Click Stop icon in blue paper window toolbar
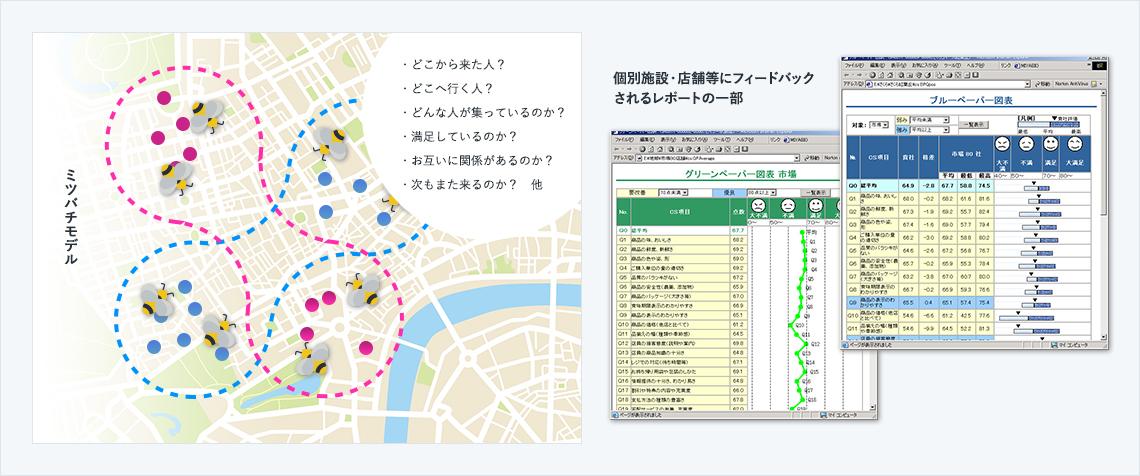1140x476 pixels. pyautogui.click(x=872, y=75)
